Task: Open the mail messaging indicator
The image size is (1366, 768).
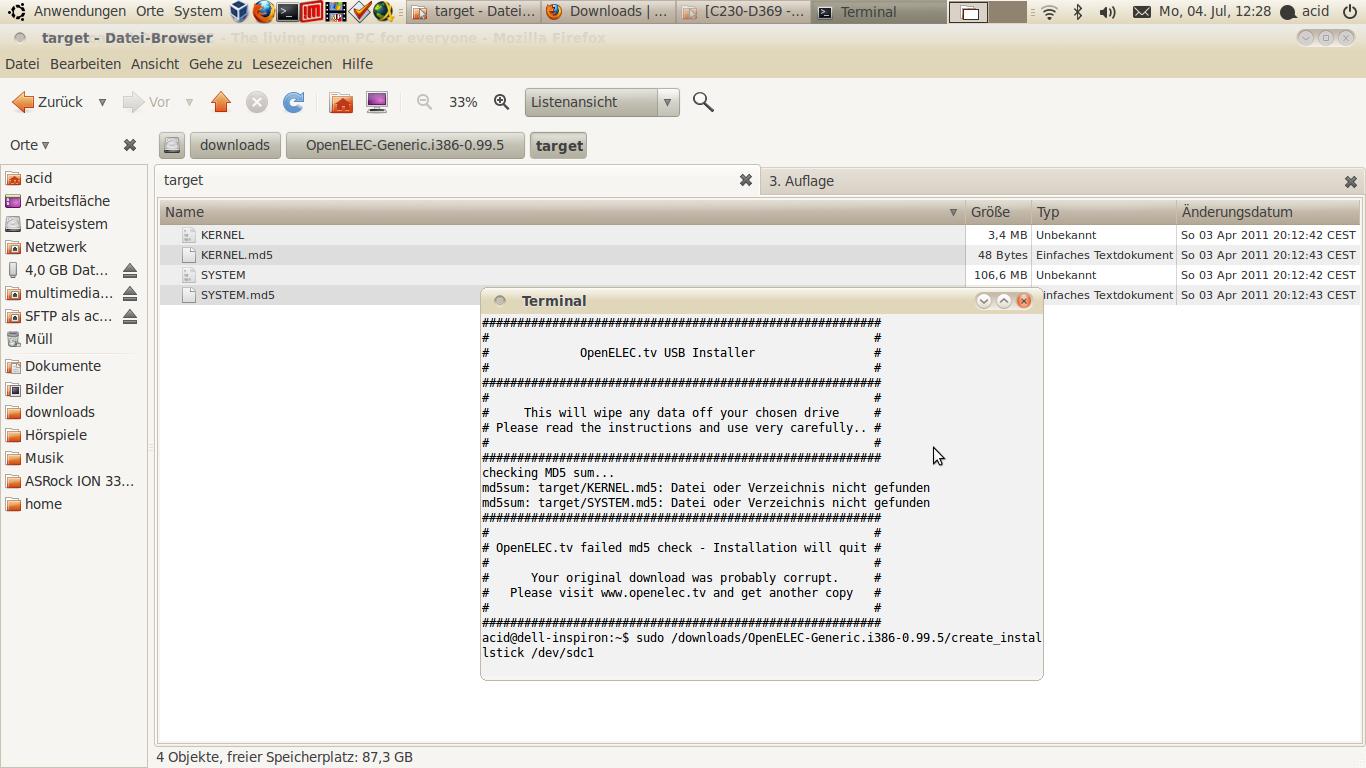Action: click(x=1141, y=12)
